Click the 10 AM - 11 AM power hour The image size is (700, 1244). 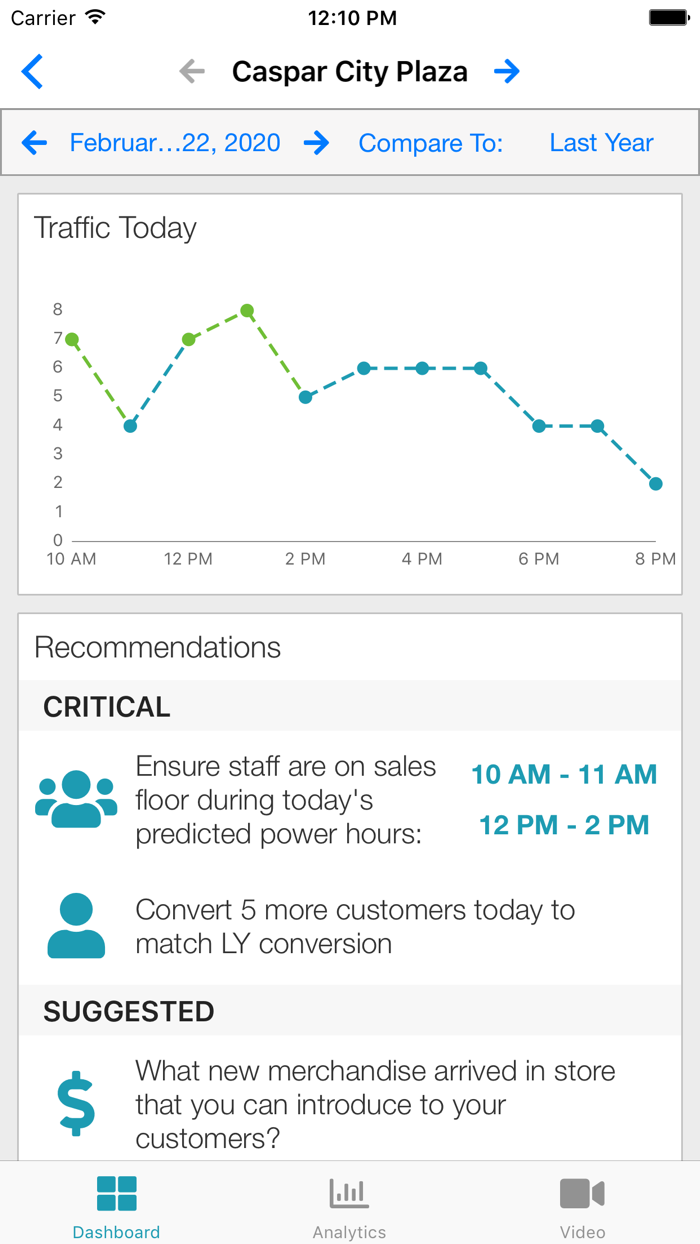563,774
